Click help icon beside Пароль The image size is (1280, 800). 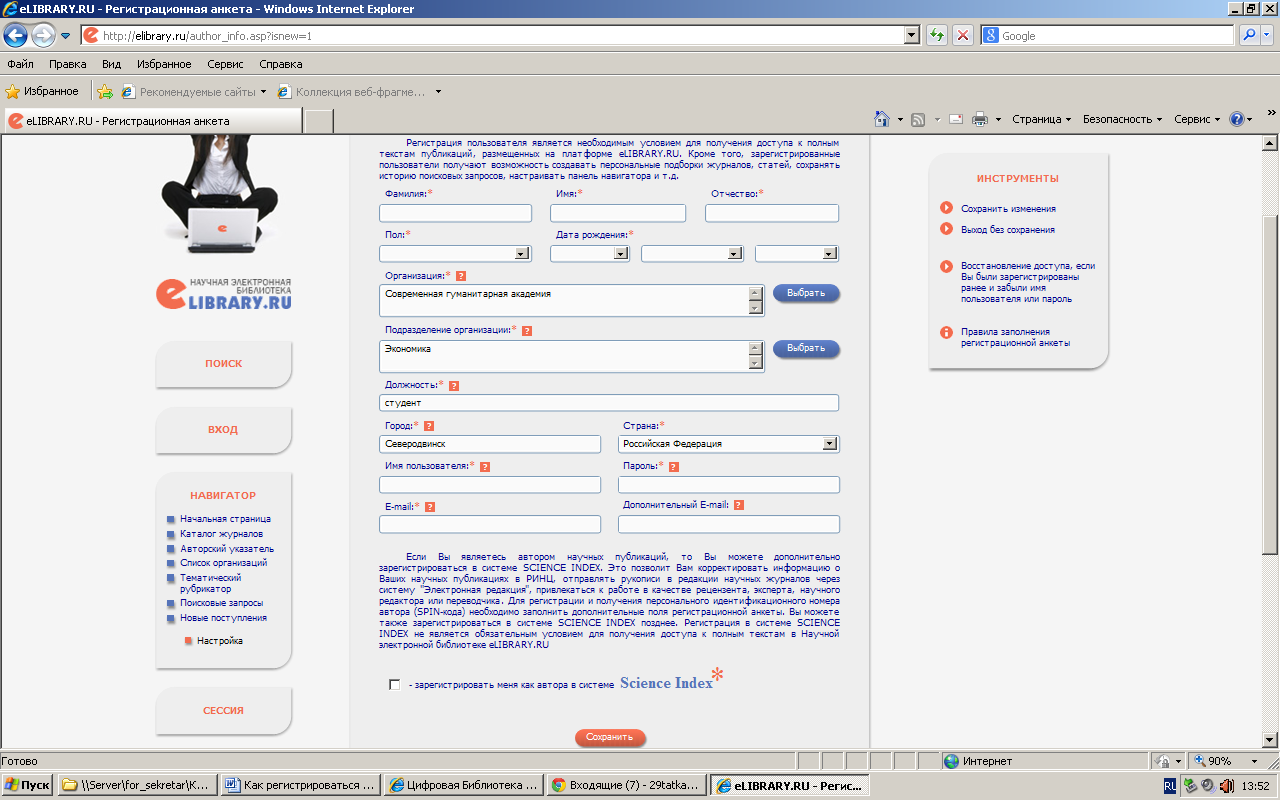(674, 466)
